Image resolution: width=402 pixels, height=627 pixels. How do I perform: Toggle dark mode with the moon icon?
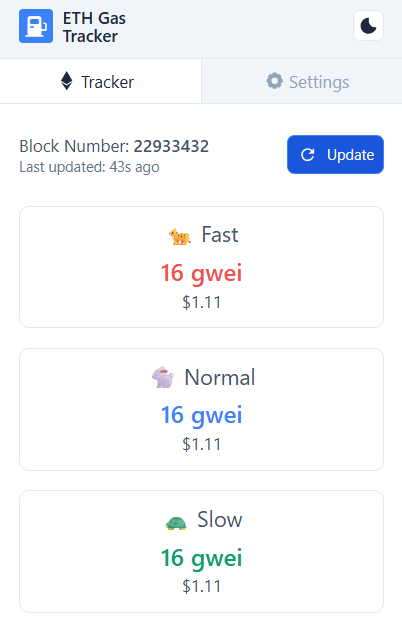pyautogui.click(x=368, y=26)
